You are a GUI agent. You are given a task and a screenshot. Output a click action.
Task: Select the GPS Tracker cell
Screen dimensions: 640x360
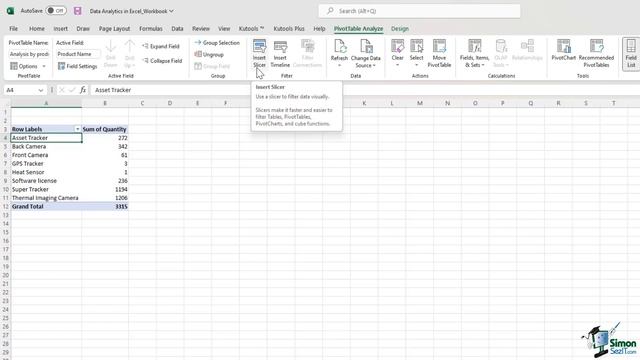[46, 163]
